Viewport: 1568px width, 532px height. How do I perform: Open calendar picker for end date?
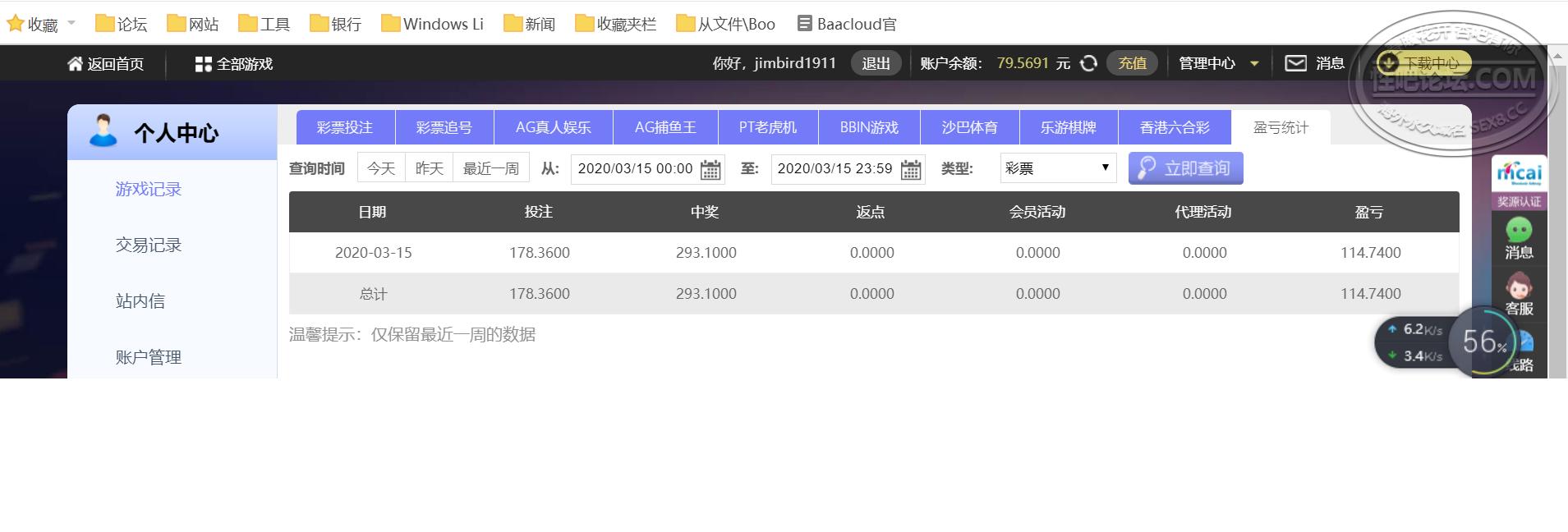click(x=911, y=169)
